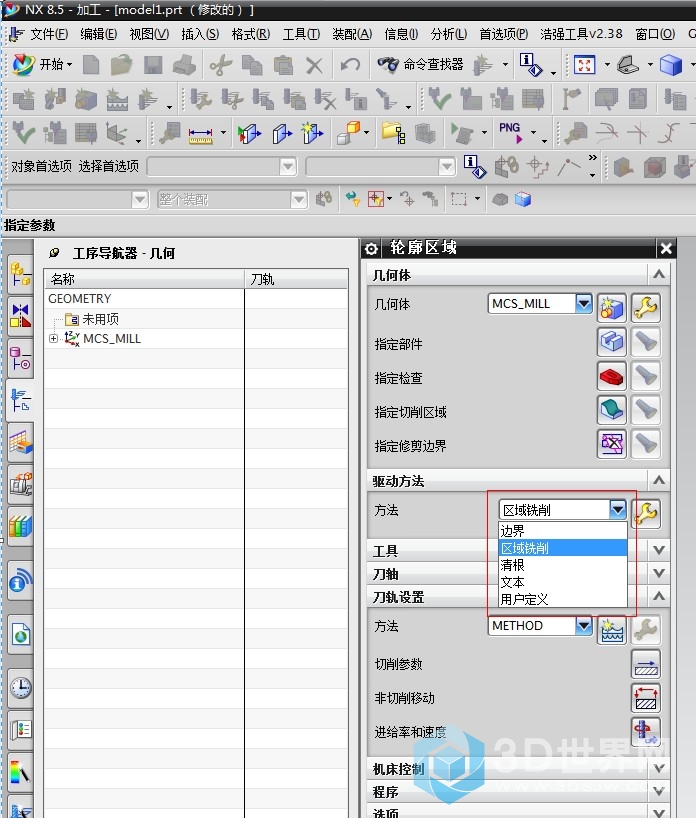This screenshot has width=696, height=818.
Task: Open the 工具(T) menu
Action: (301, 34)
